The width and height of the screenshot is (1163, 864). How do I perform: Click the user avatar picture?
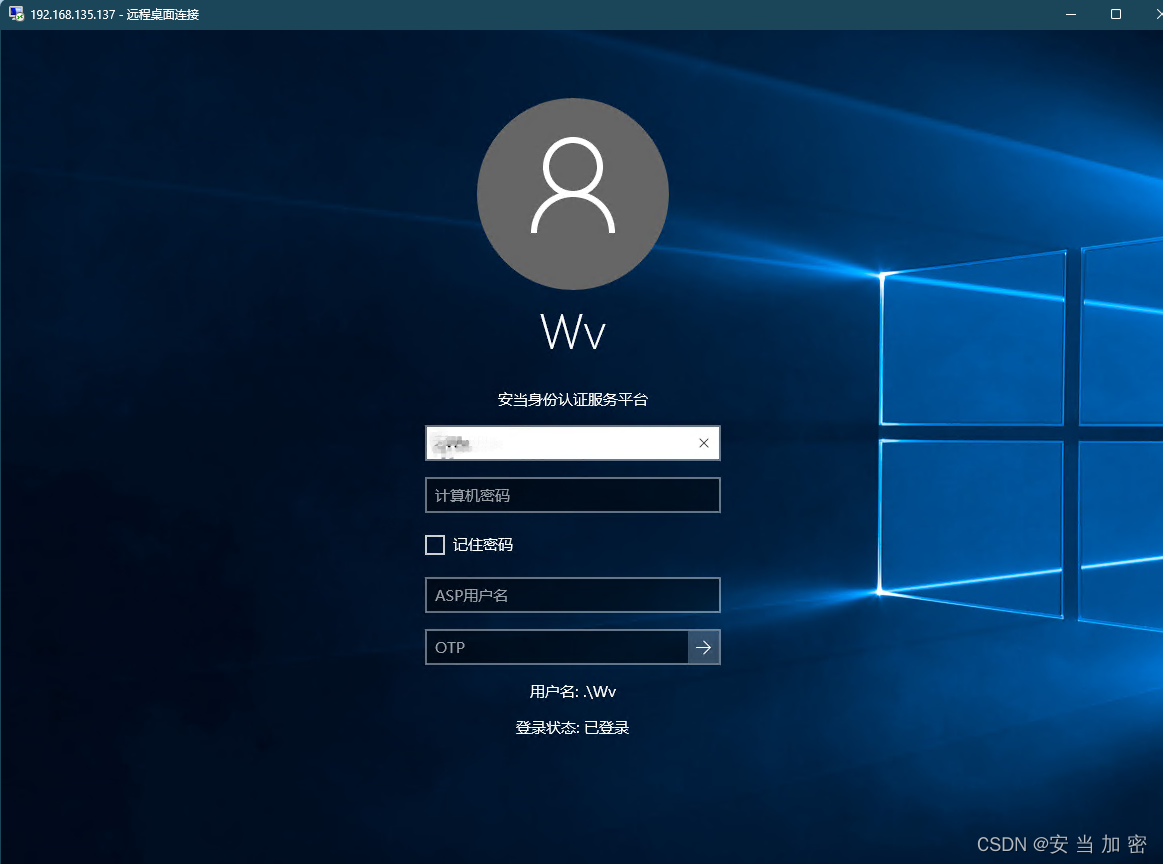click(x=573, y=194)
